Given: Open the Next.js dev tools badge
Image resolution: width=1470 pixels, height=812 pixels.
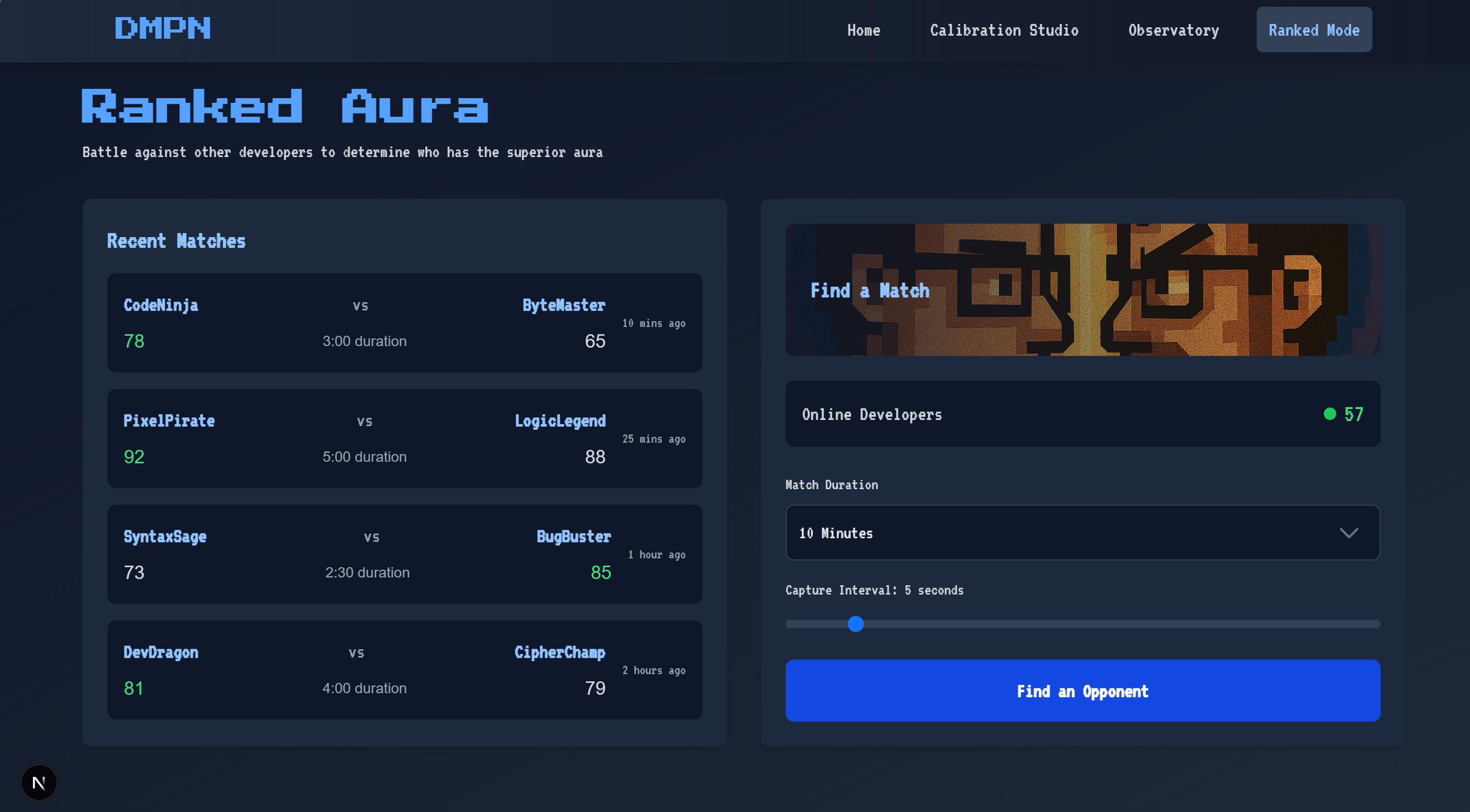Looking at the screenshot, I should [39, 783].
